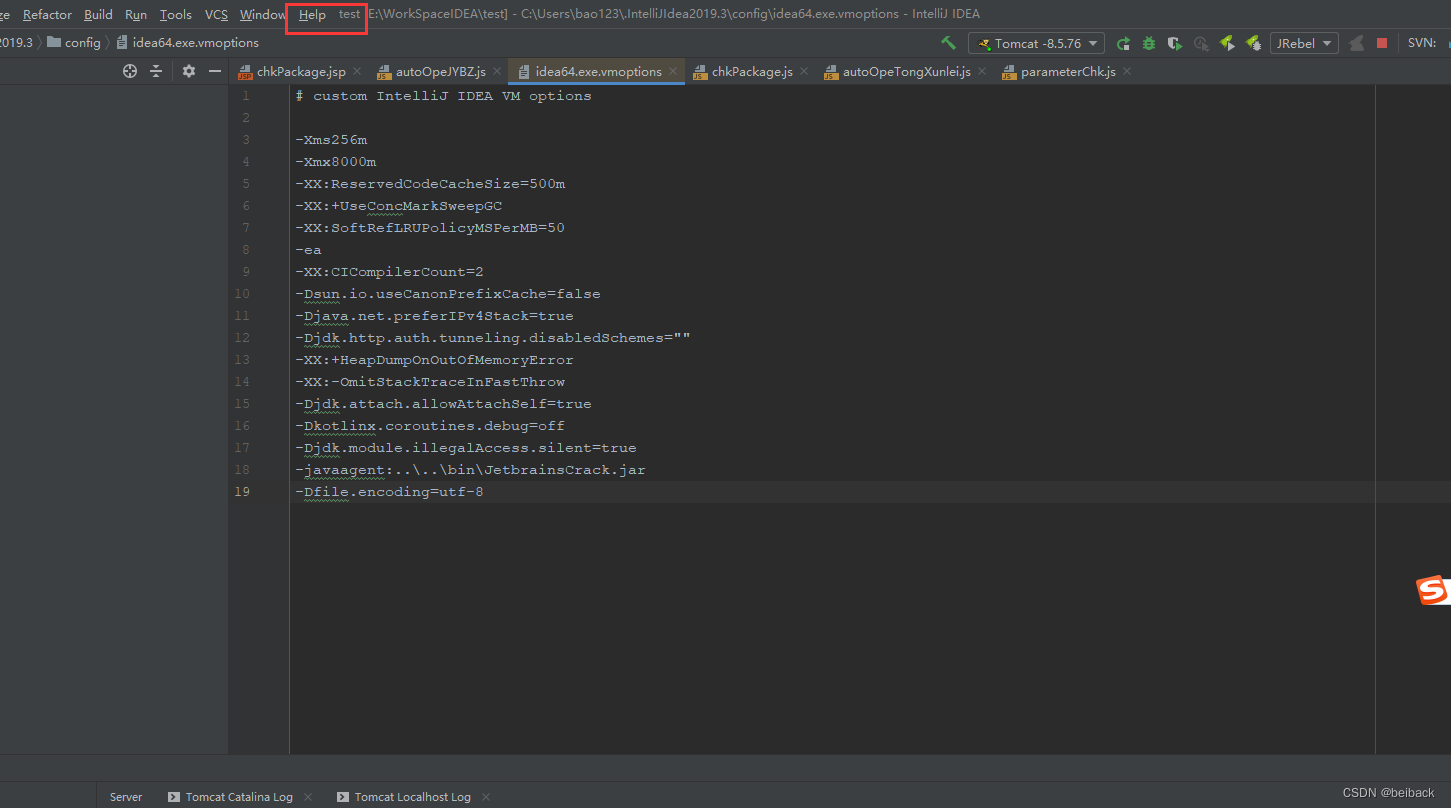This screenshot has width=1451, height=808.
Task: Click the green bug Debug icon
Action: [1149, 43]
